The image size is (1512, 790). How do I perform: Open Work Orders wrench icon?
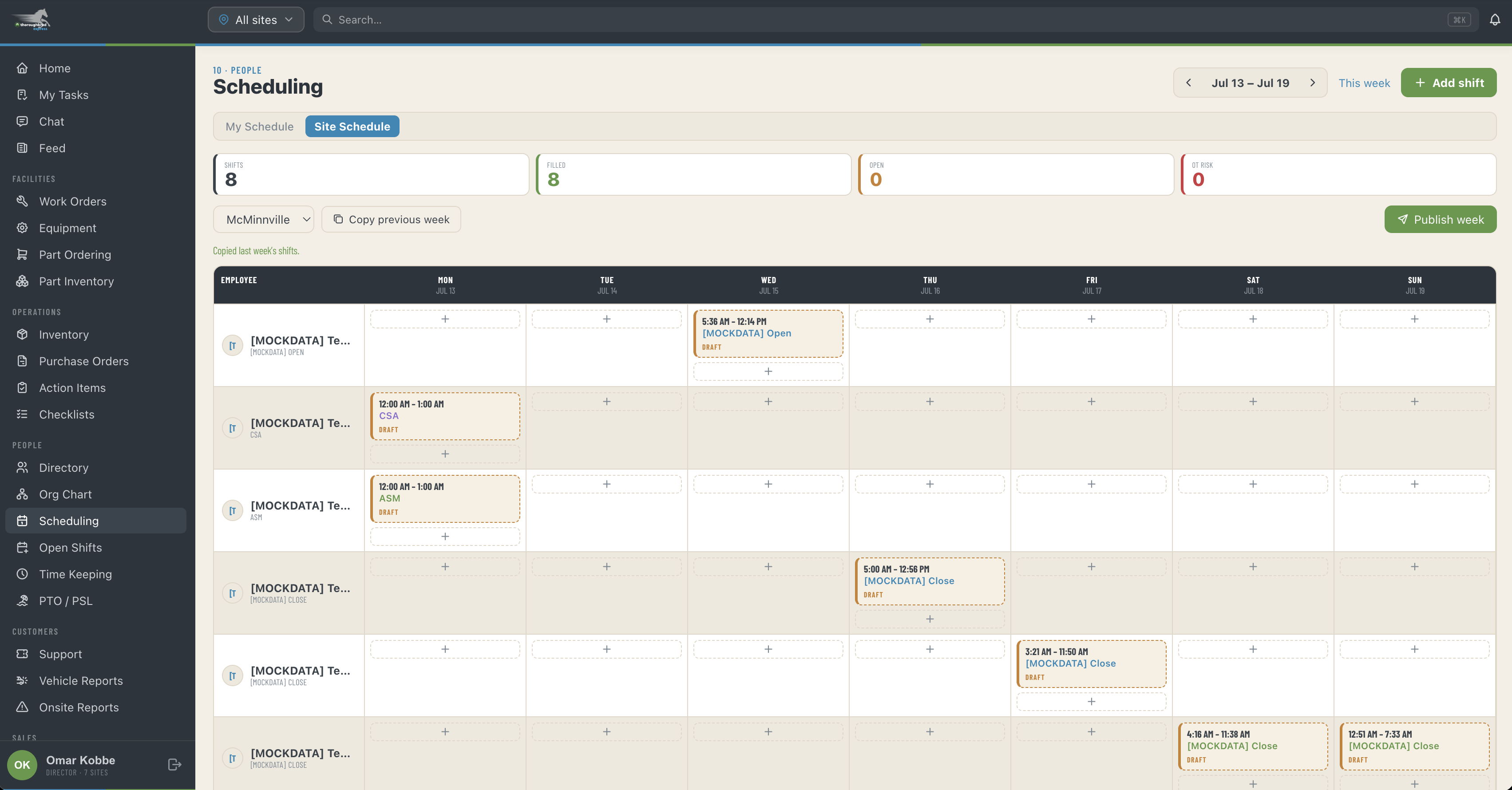click(22, 201)
